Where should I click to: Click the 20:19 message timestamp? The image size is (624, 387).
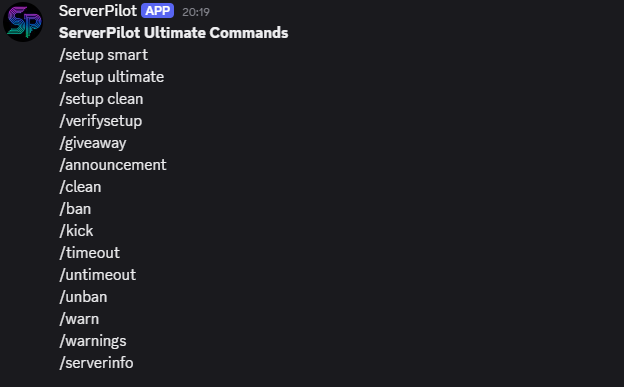coord(196,12)
